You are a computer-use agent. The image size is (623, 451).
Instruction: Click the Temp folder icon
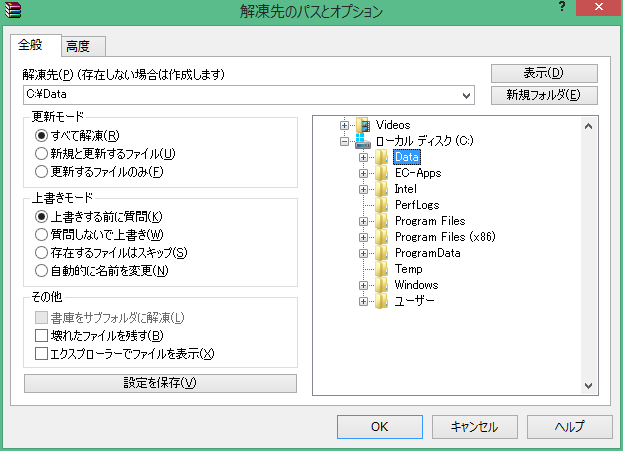[x=382, y=269]
